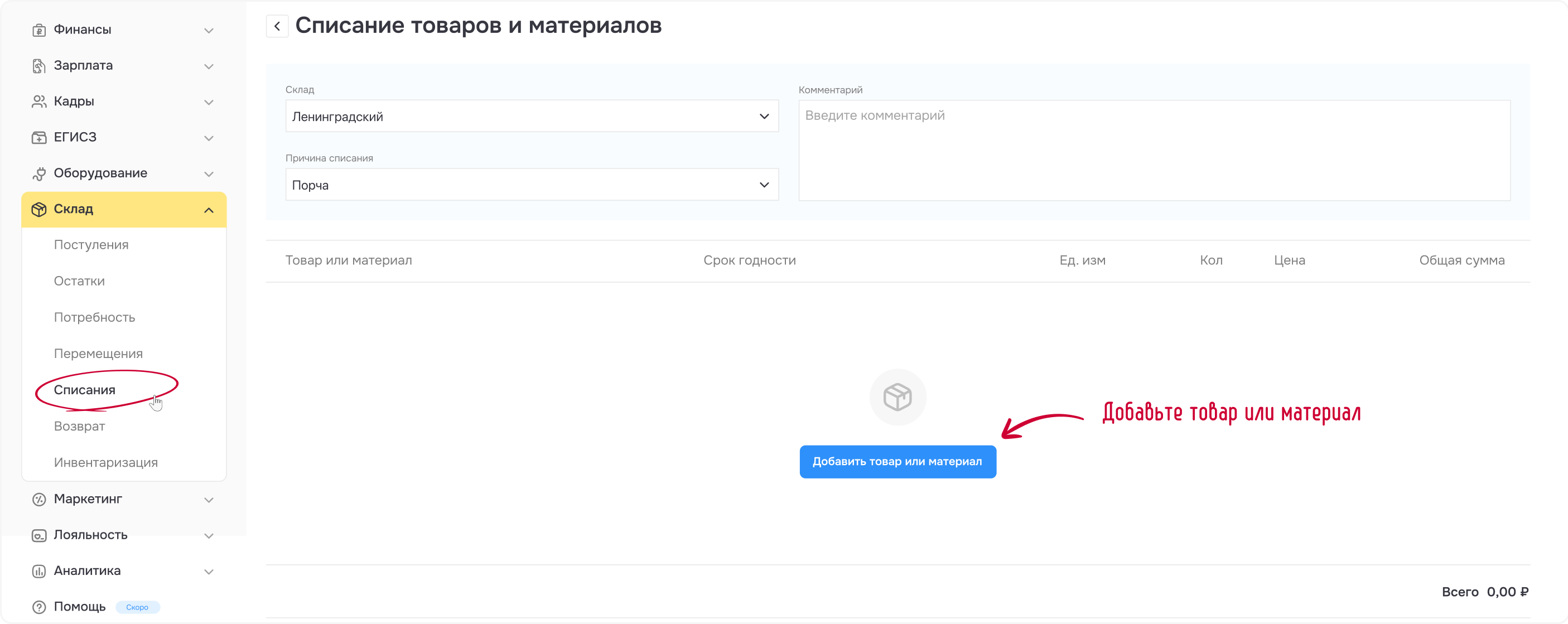Click the Оборудование plug icon
Viewport: 1568px width, 624px height.
coord(39,173)
